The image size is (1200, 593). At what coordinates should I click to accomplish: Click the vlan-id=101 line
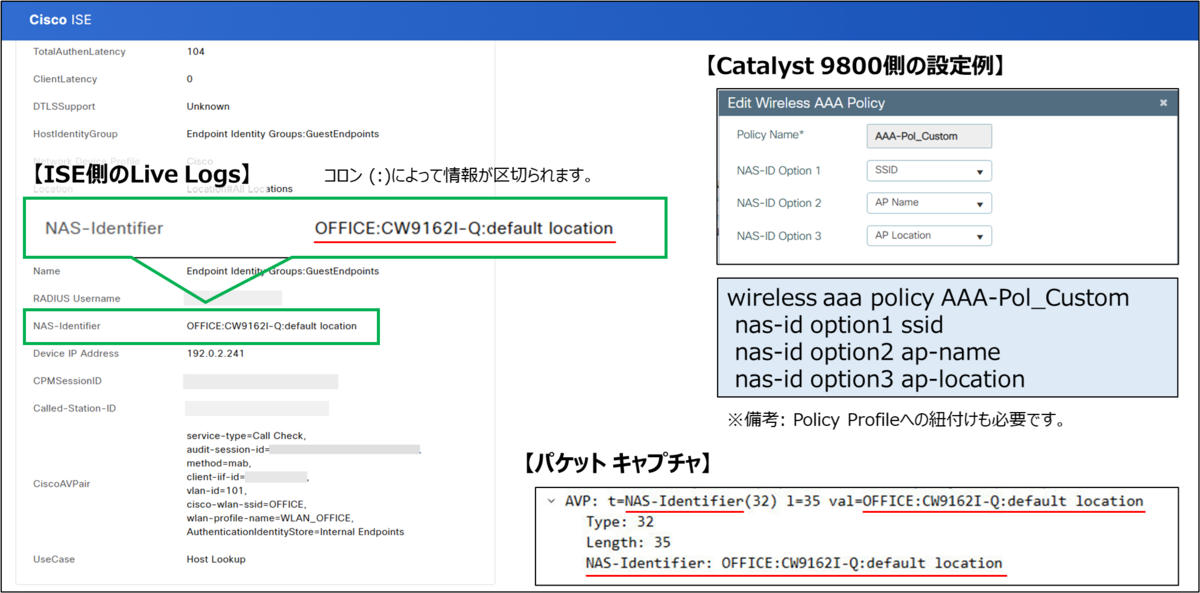point(215,491)
